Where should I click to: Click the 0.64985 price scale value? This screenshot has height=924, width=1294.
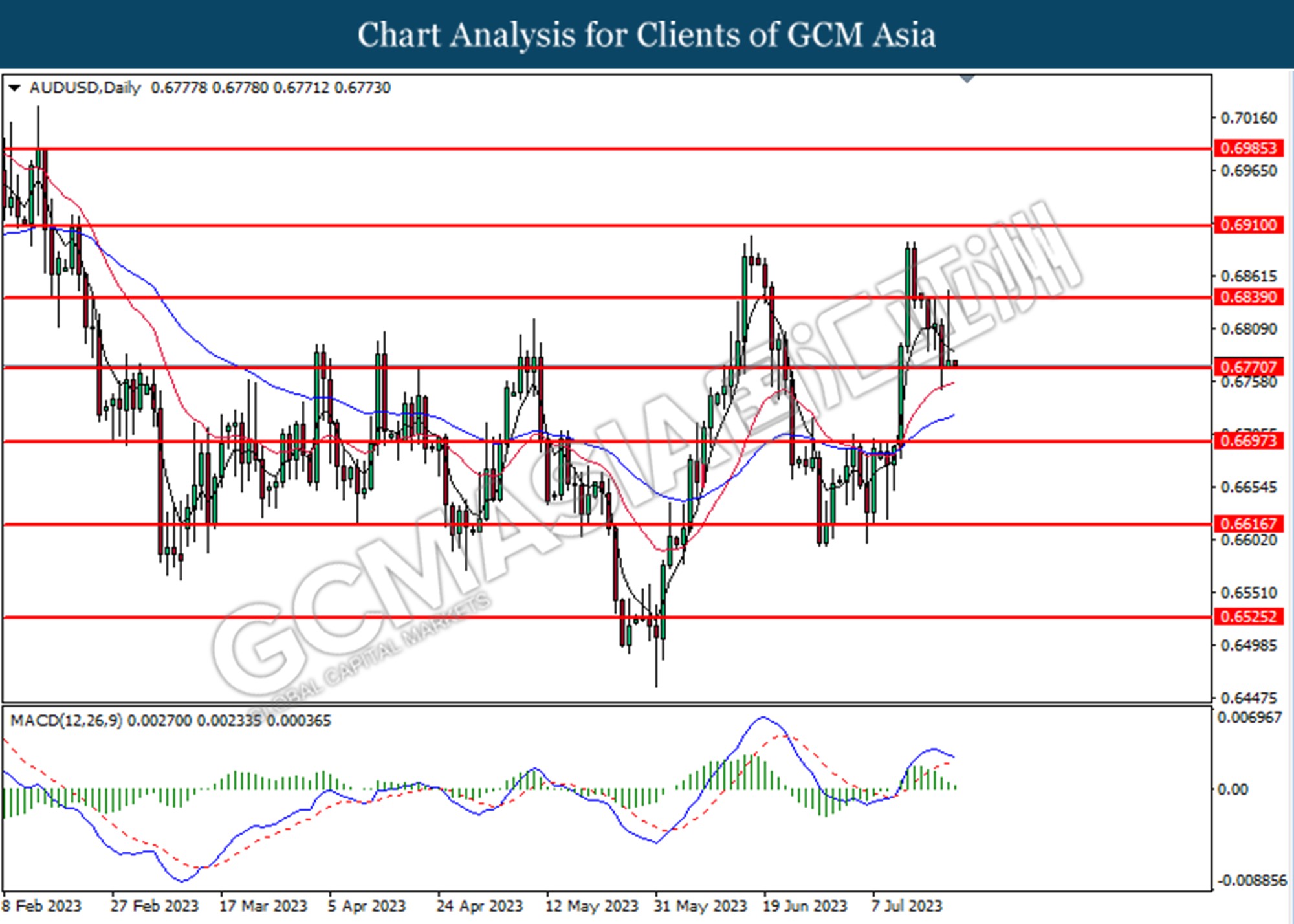[x=1249, y=645]
